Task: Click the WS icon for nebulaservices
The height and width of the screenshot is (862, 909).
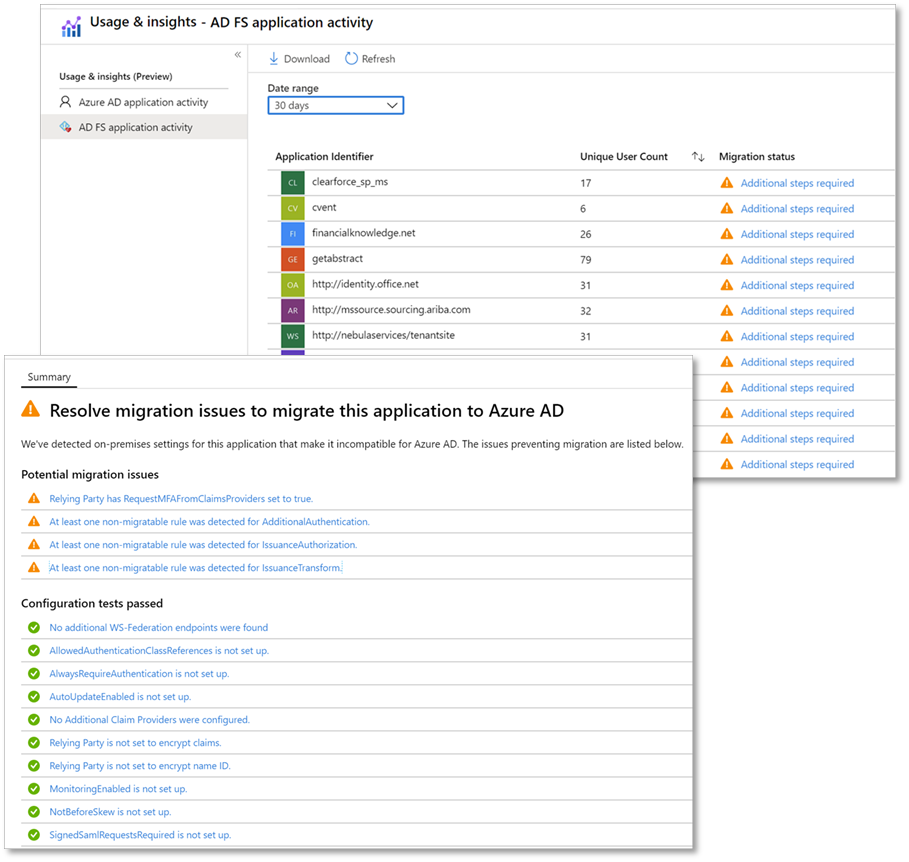Action: tap(293, 336)
